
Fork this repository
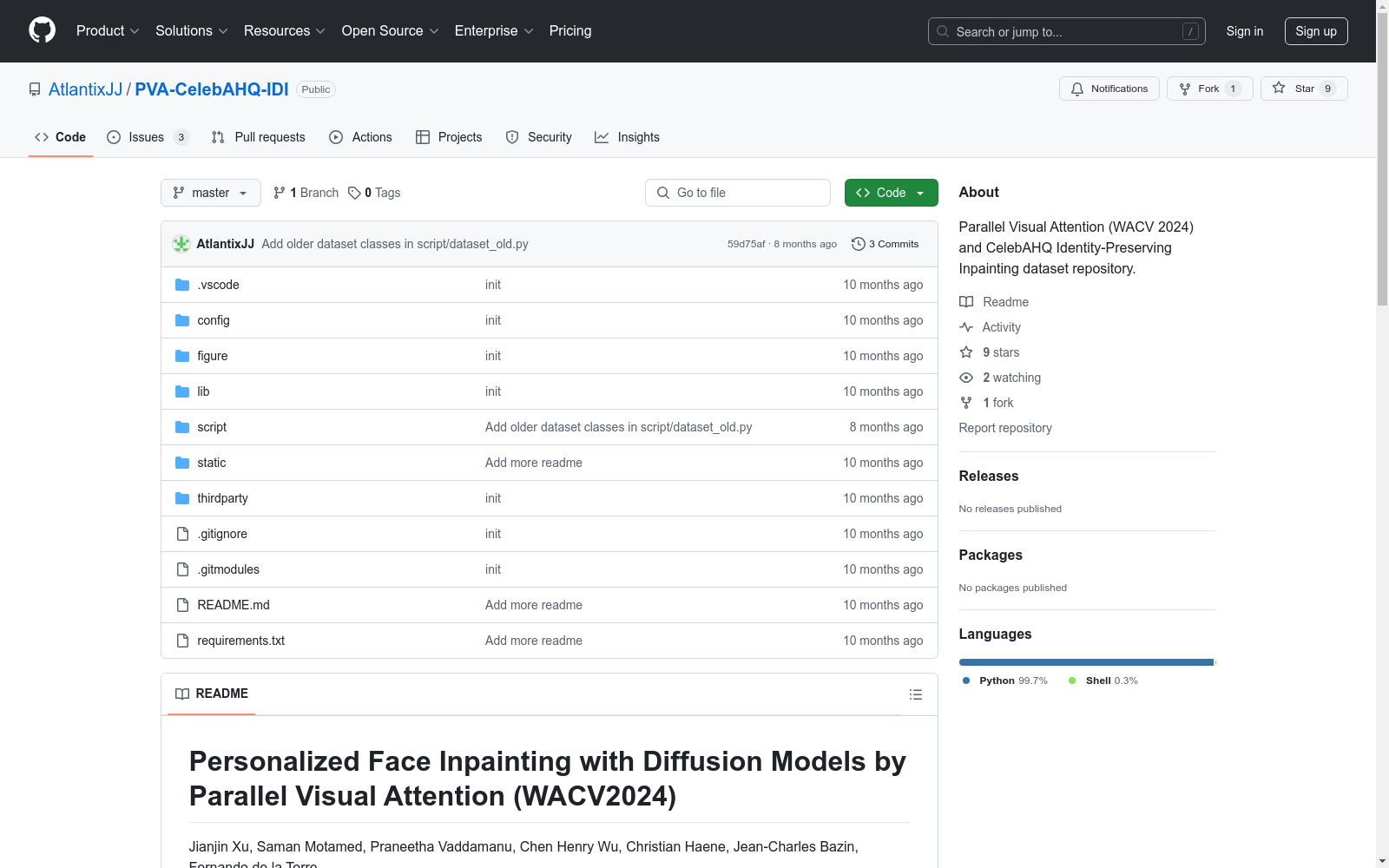point(1209,89)
